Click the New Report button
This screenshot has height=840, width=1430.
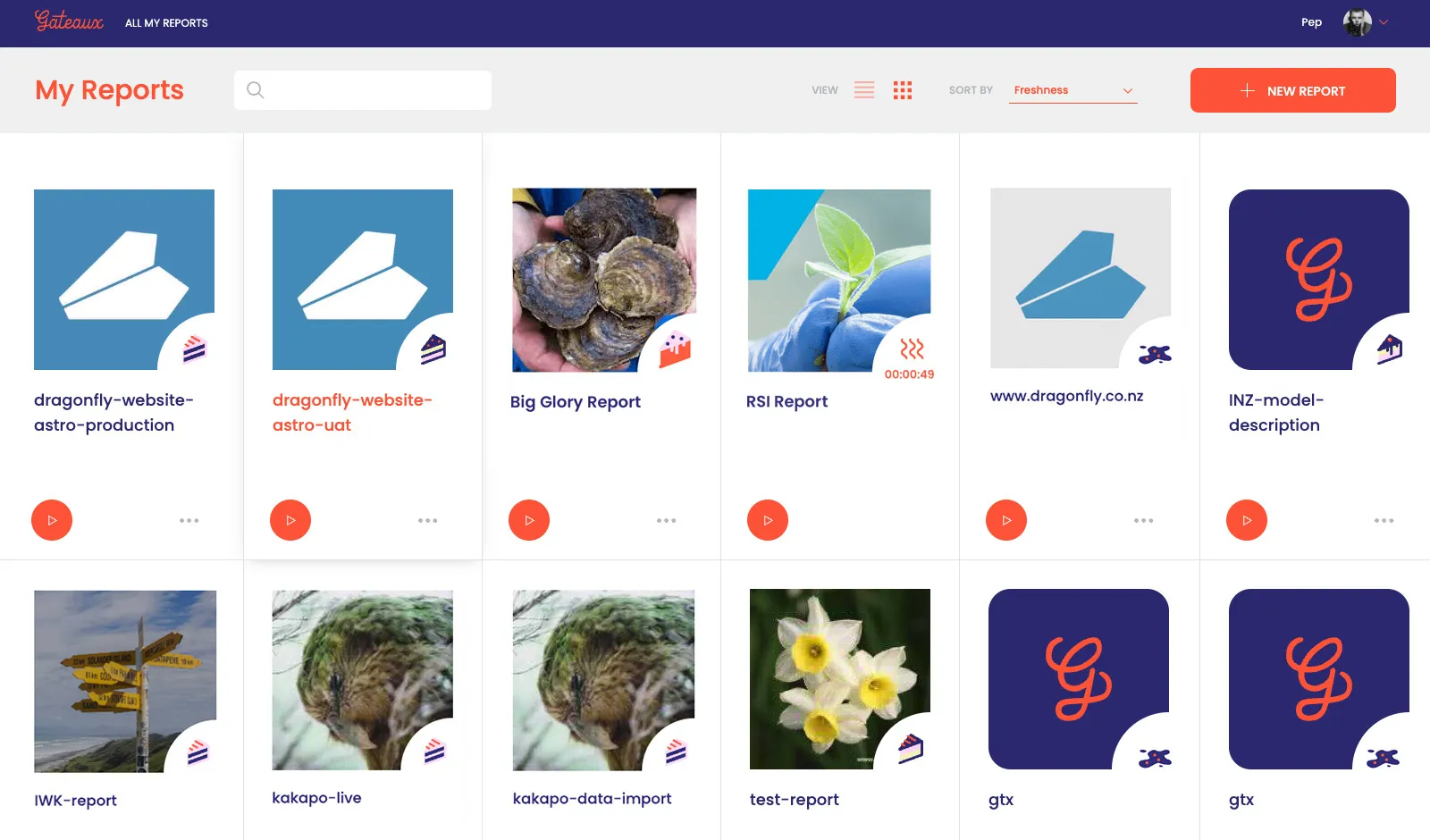pos(1293,90)
